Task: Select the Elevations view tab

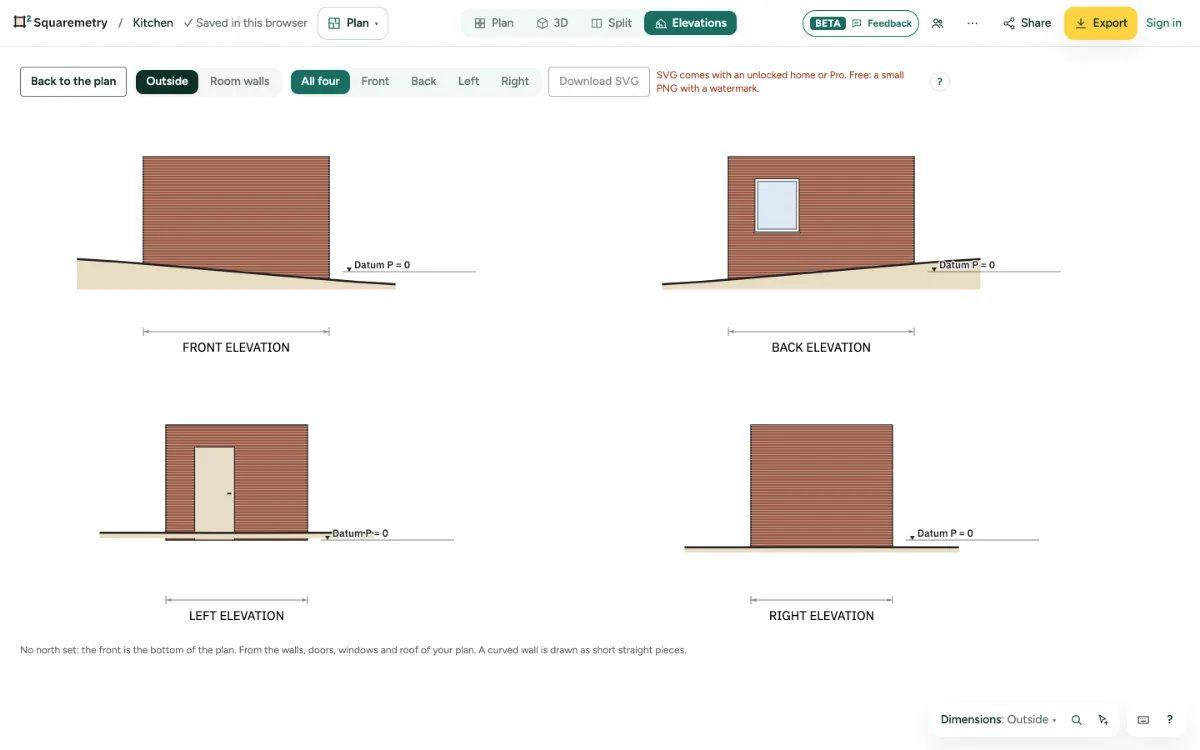Action: coord(690,23)
